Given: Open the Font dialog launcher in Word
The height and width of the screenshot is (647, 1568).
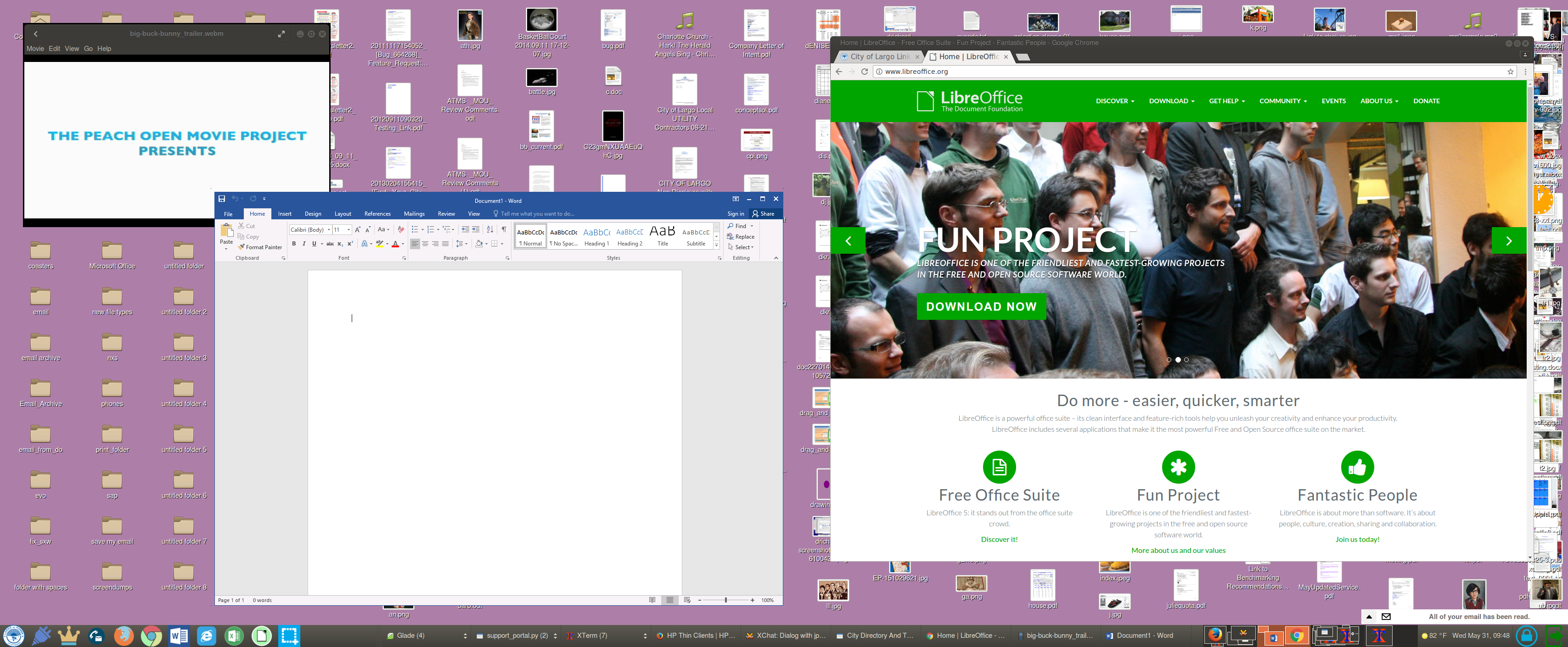Looking at the screenshot, I should [x=404, y=258].
